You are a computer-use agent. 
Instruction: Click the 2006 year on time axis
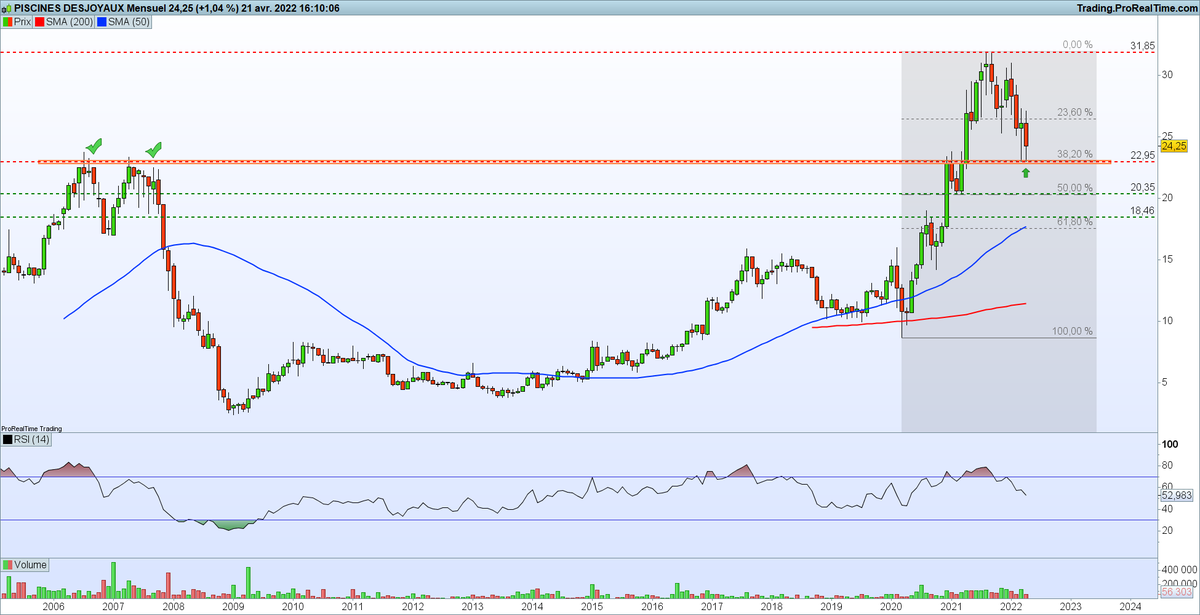(x=53, y=607)
